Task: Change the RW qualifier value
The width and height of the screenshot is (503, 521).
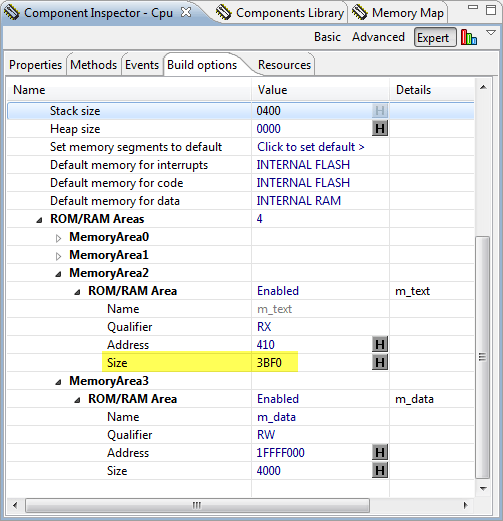Action: (x=266, y=435)
